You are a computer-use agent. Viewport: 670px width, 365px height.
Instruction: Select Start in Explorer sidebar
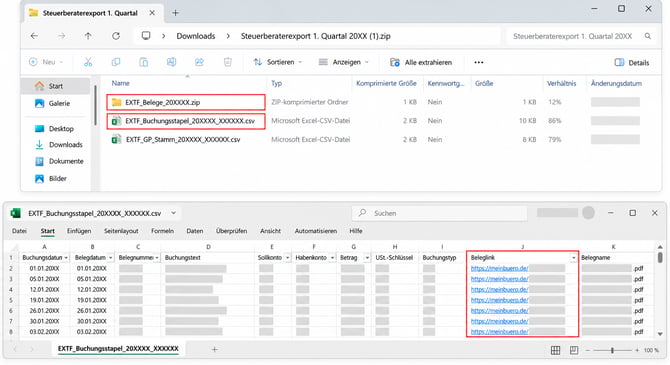56,86
